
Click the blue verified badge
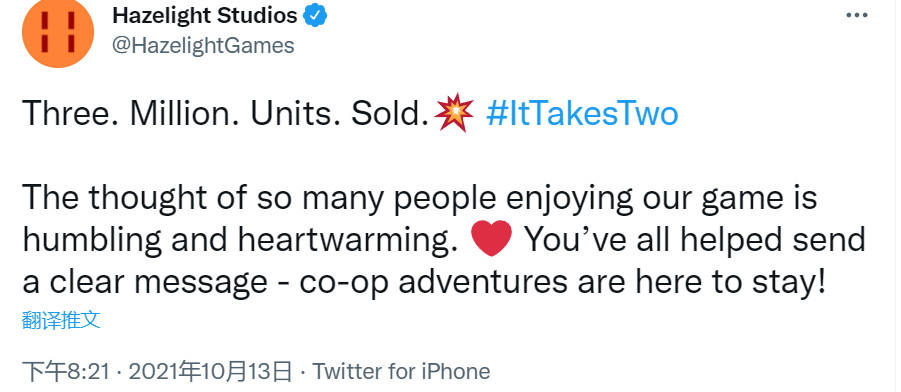315,16
